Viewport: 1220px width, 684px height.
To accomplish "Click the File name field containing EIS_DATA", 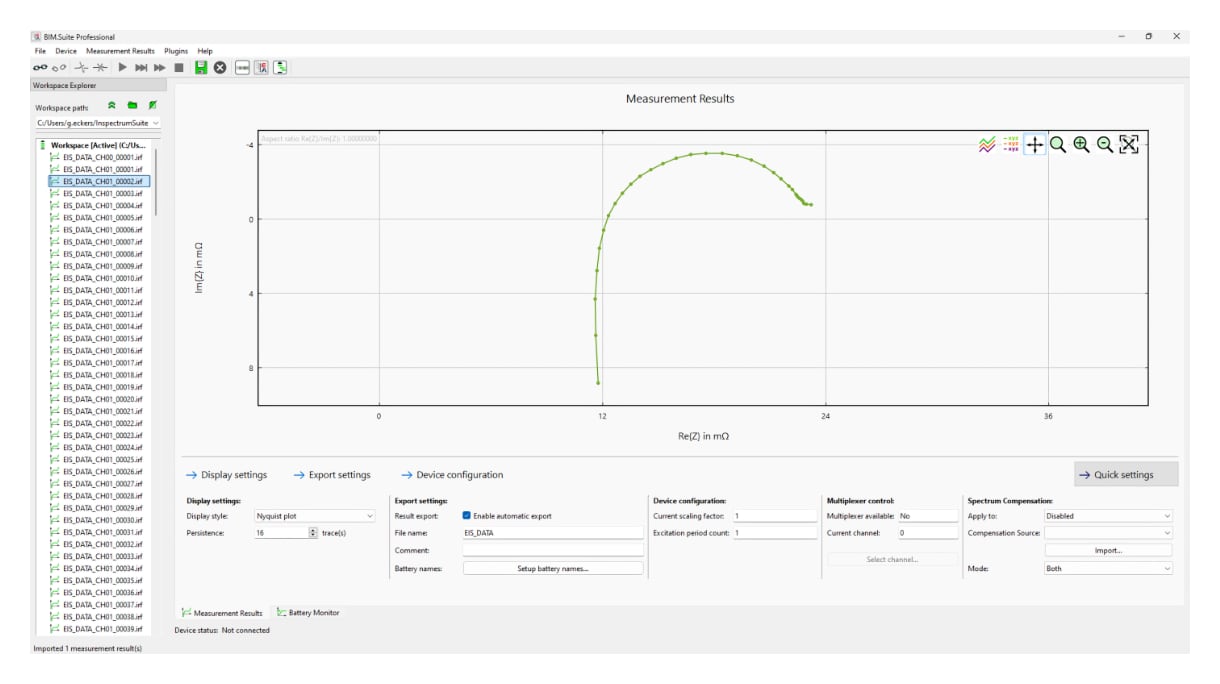I will pos(553,533).
